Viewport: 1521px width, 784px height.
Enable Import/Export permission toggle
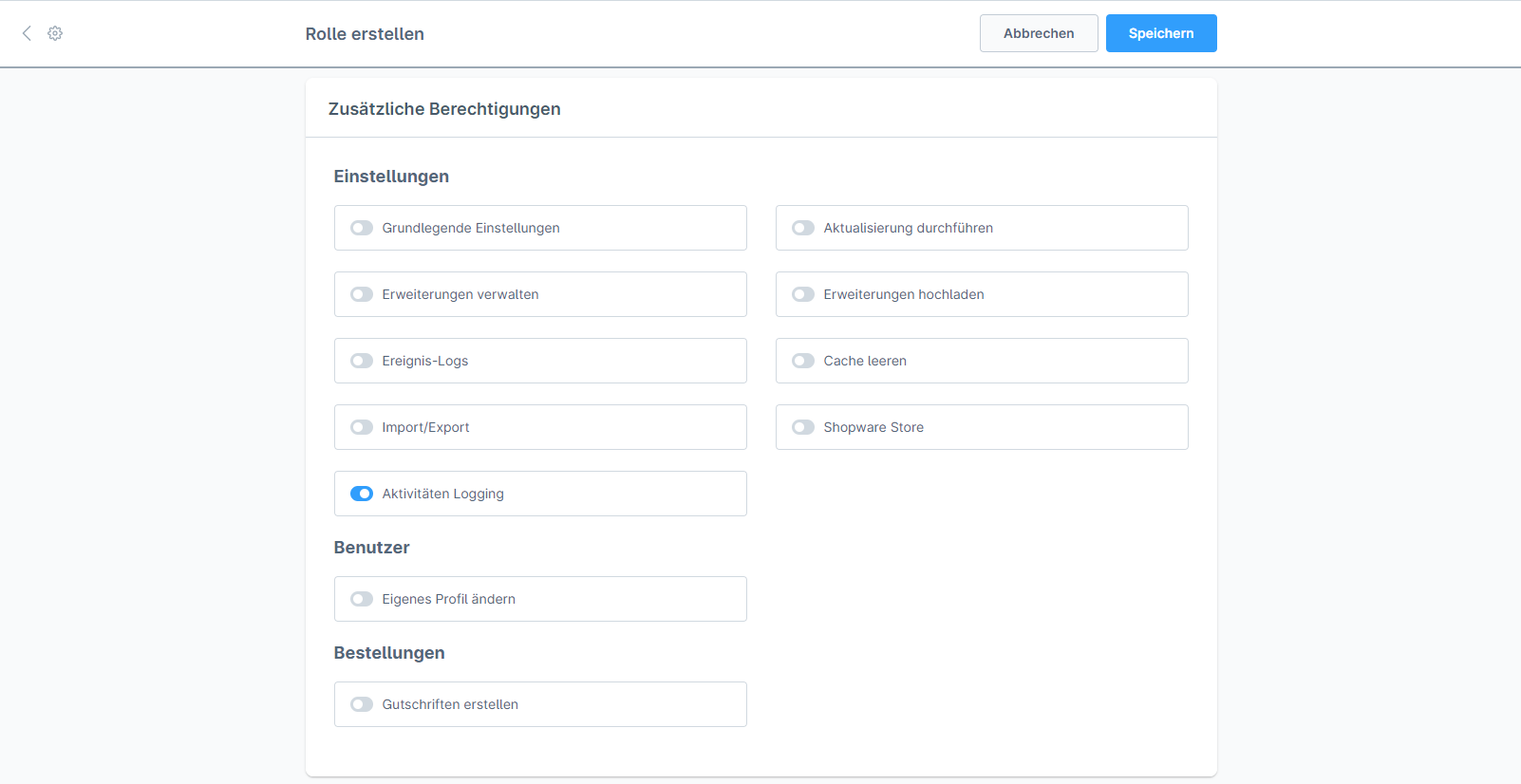[x=362, y=427]
